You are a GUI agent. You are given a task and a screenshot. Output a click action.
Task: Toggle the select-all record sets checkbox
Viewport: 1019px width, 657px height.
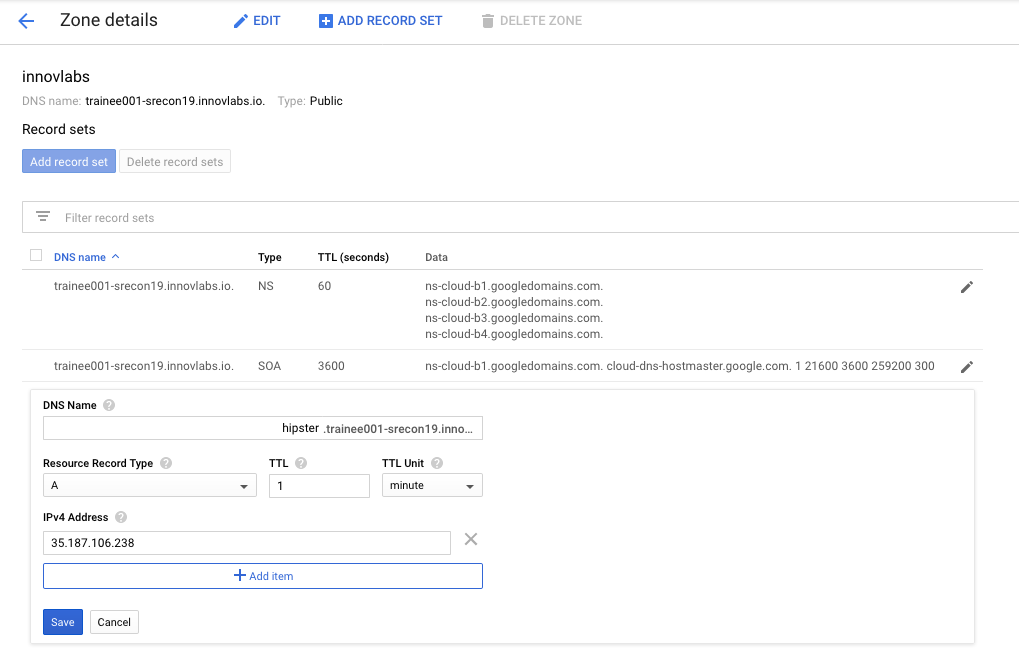36,256
